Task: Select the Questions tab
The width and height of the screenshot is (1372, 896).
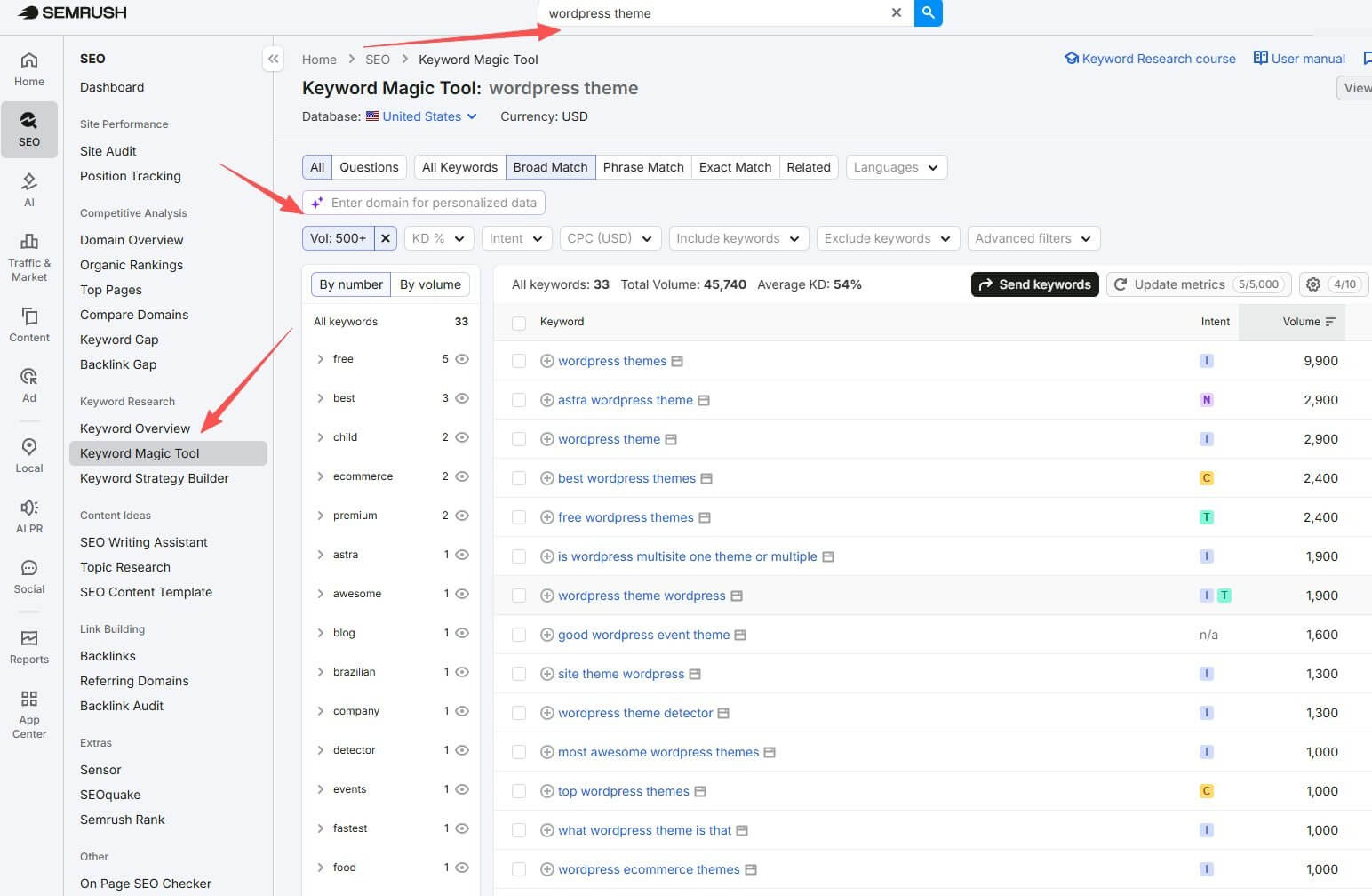Action: (x=369, y=167)
